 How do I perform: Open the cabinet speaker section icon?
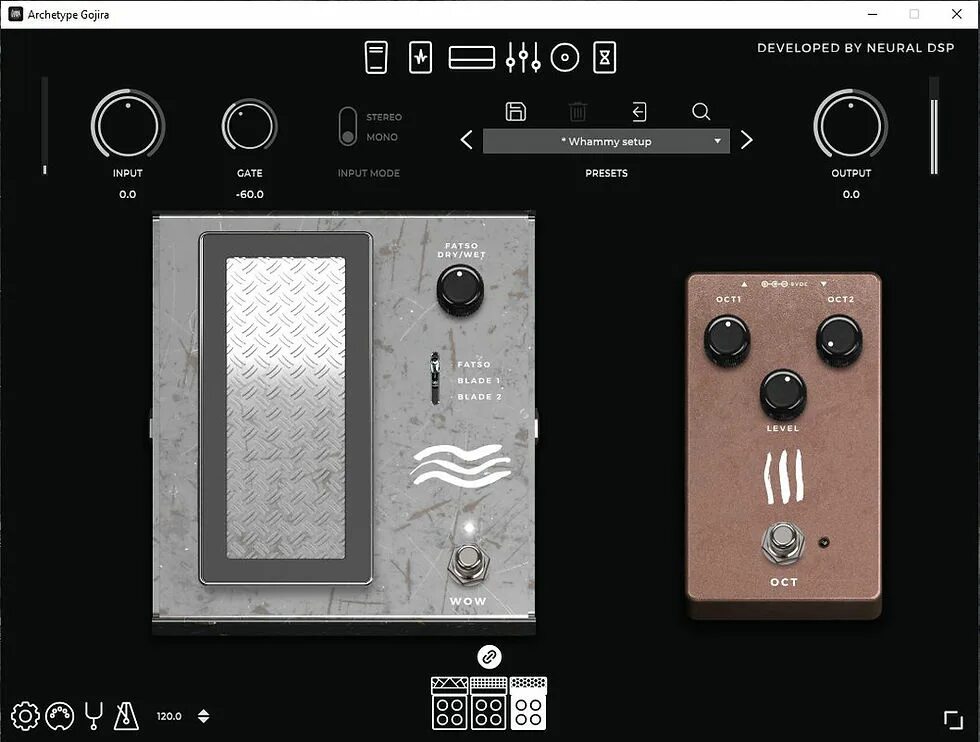tap(565, 58)
